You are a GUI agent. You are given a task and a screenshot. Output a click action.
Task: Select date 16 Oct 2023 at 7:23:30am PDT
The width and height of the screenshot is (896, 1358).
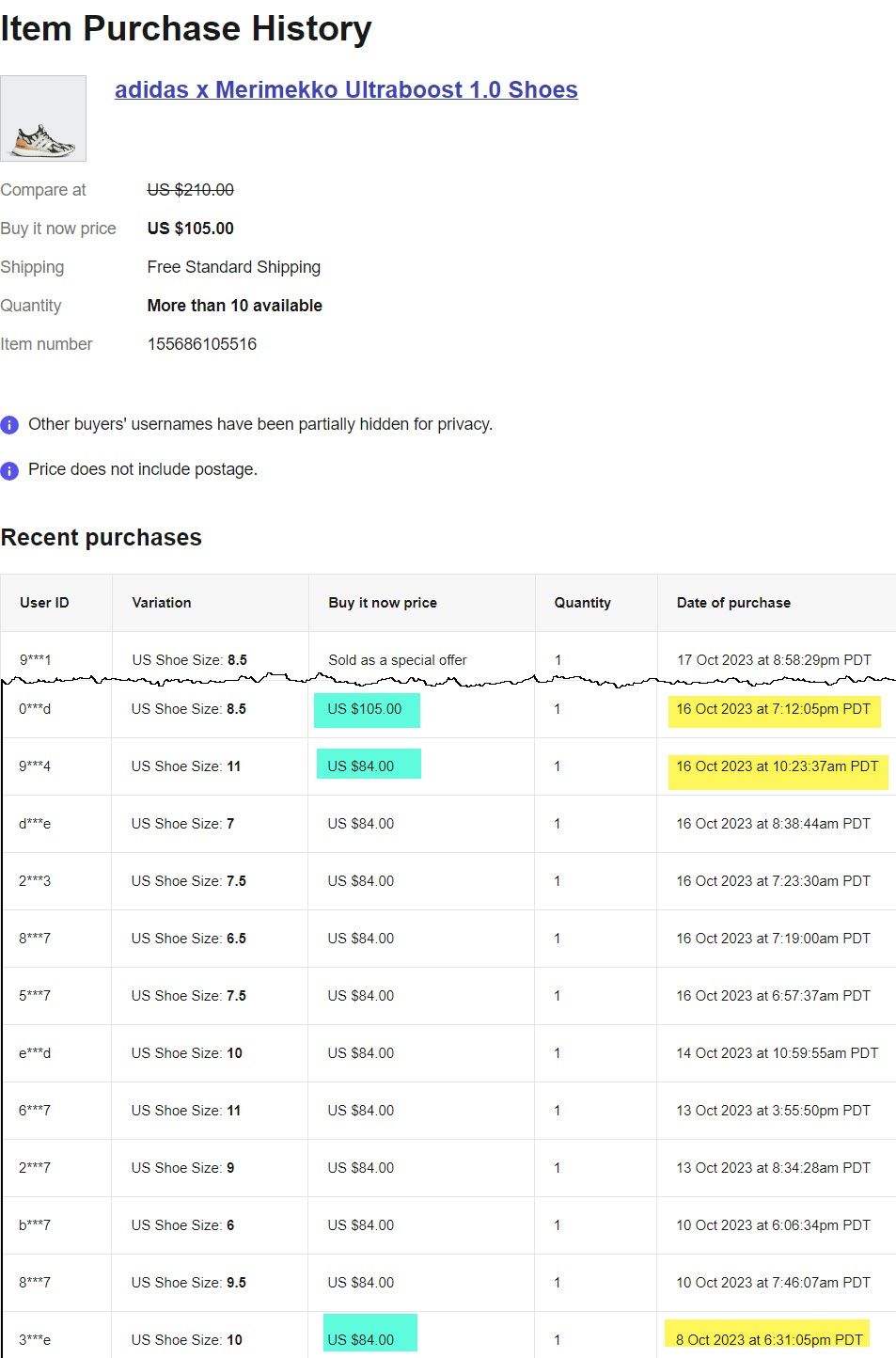774,881
